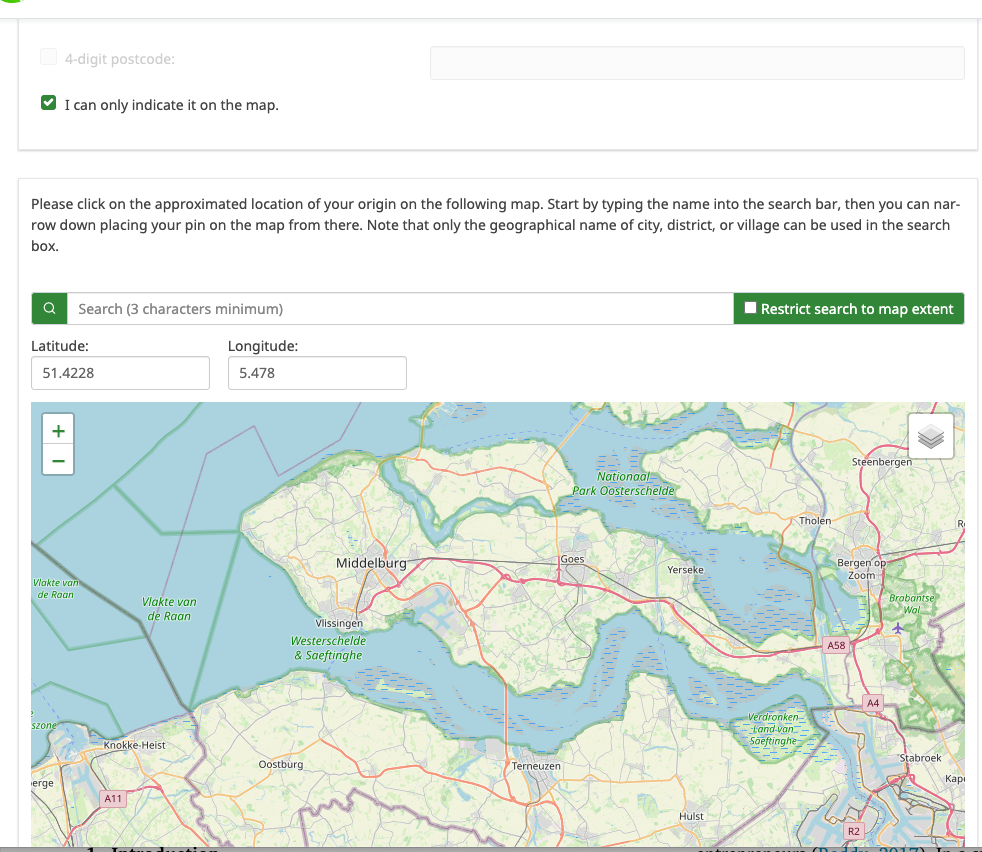Click the A11 road shield on map
The height and width of the screenshot is (852, 982).
113,799
